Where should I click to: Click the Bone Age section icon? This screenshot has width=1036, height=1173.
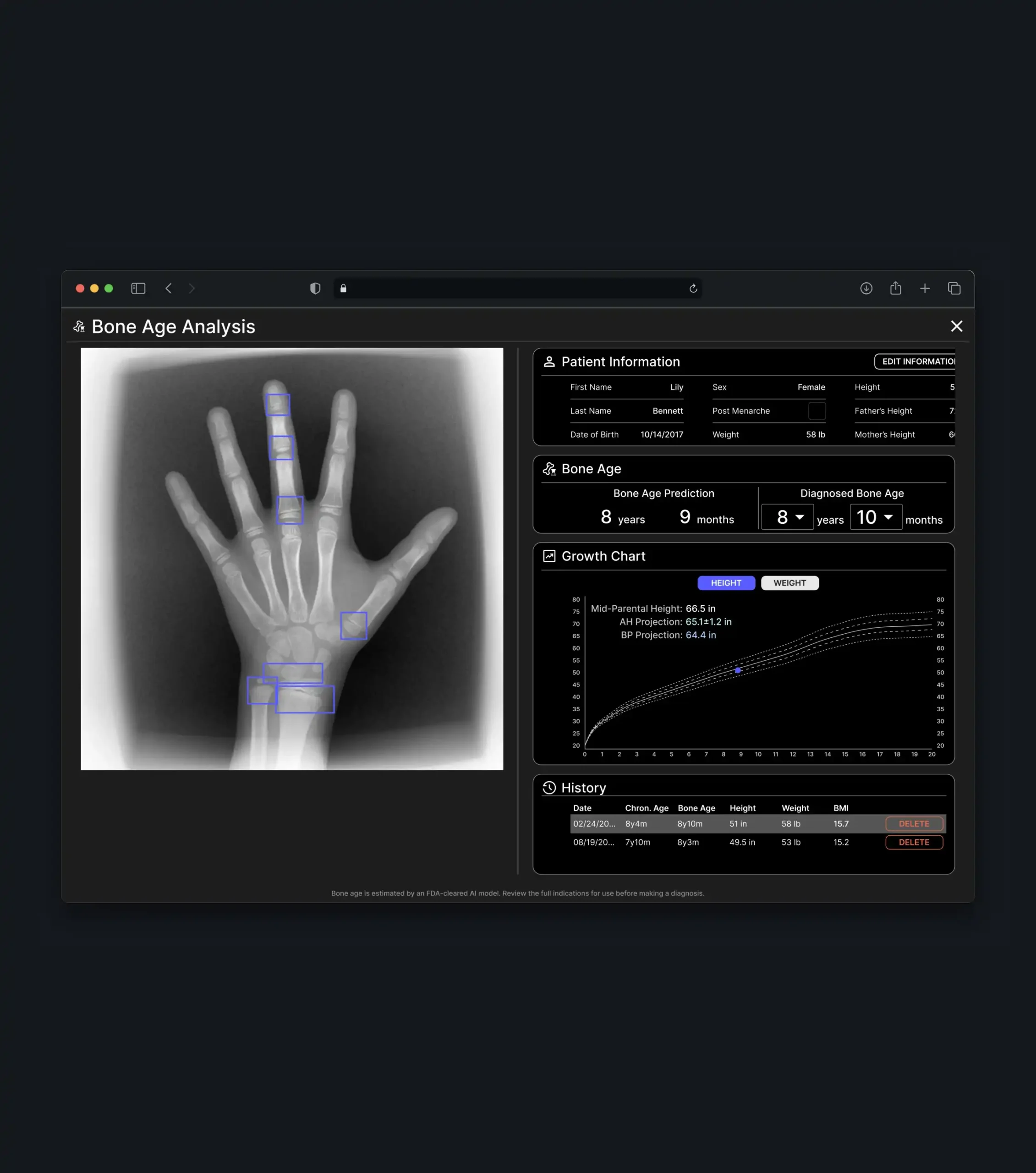(549, 469)
